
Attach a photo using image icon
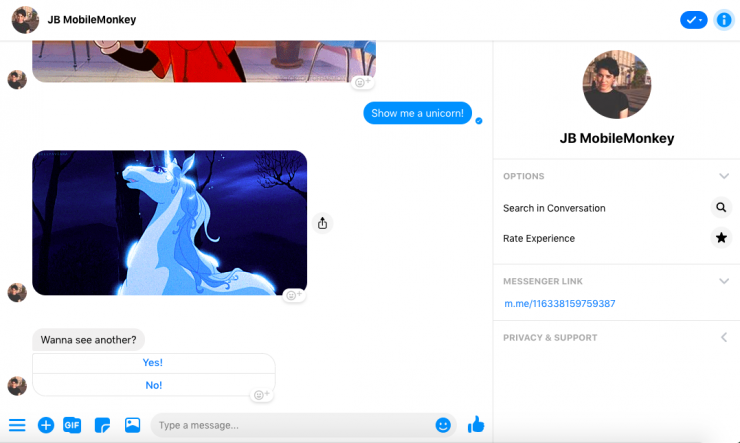(x=133, y=425)
